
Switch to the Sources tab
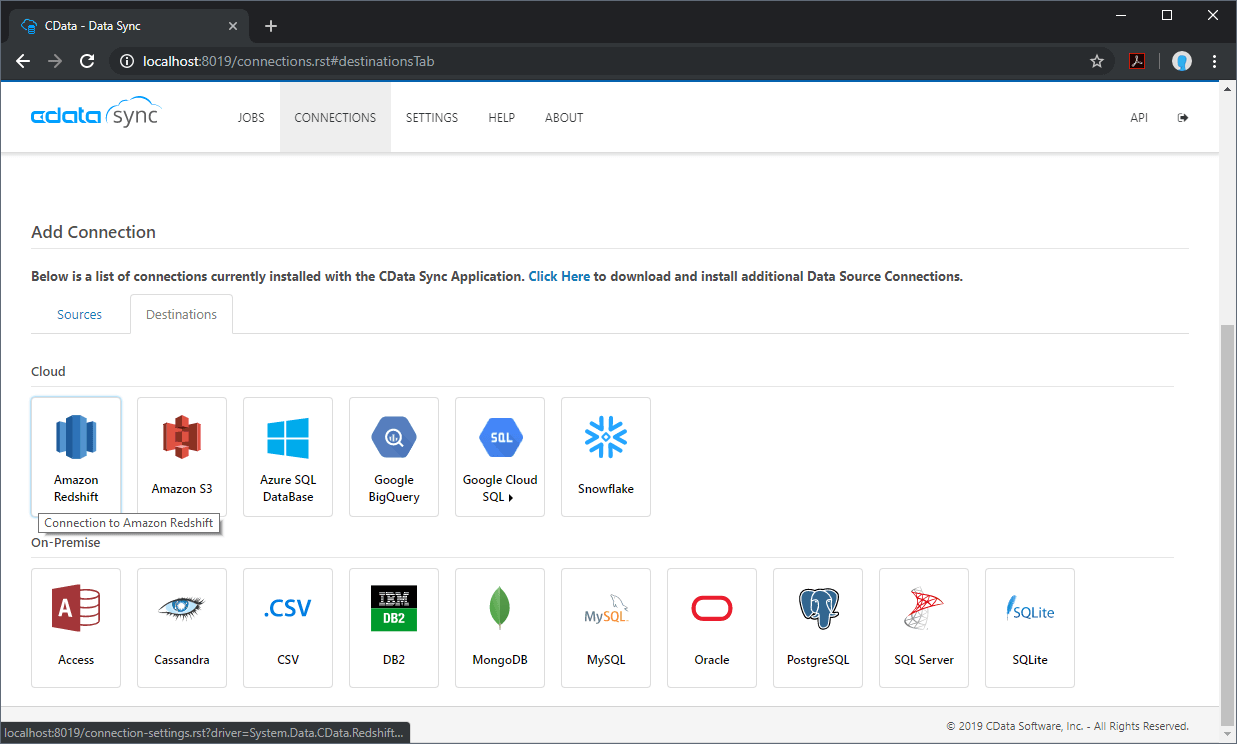click(x=80, y=314)
